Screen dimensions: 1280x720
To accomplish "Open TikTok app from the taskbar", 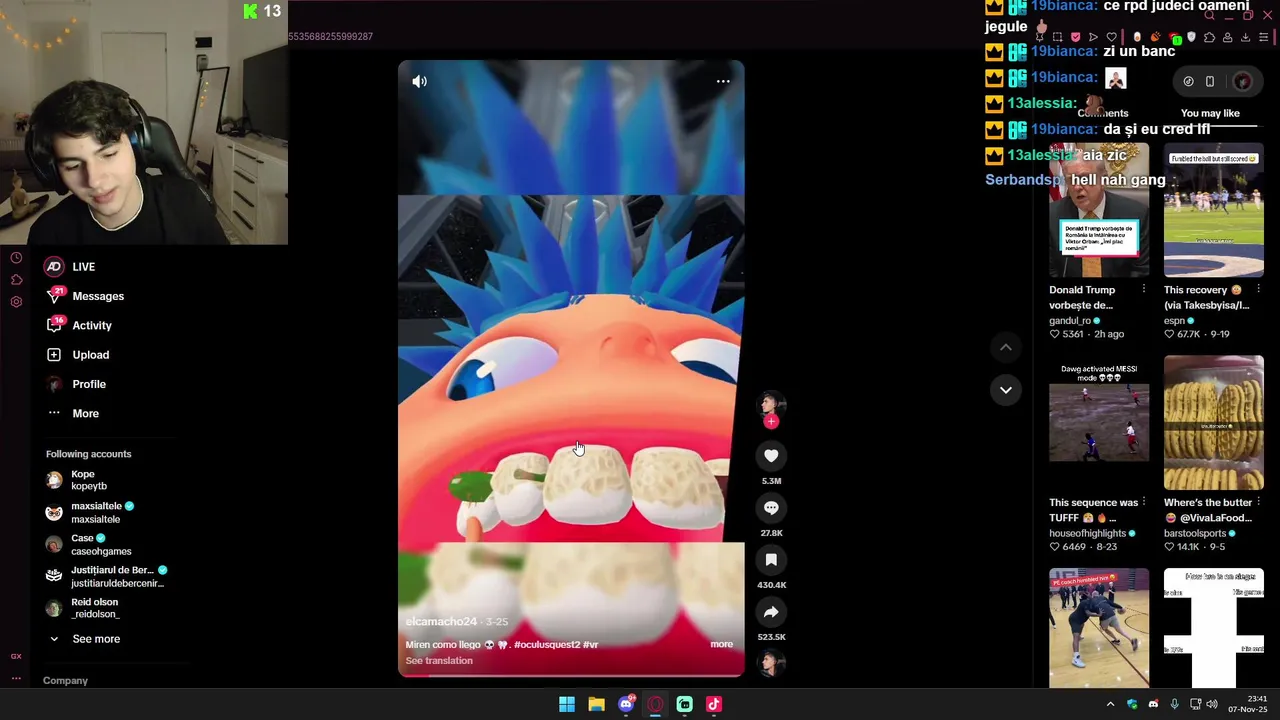I will click(x=714, y=704).
